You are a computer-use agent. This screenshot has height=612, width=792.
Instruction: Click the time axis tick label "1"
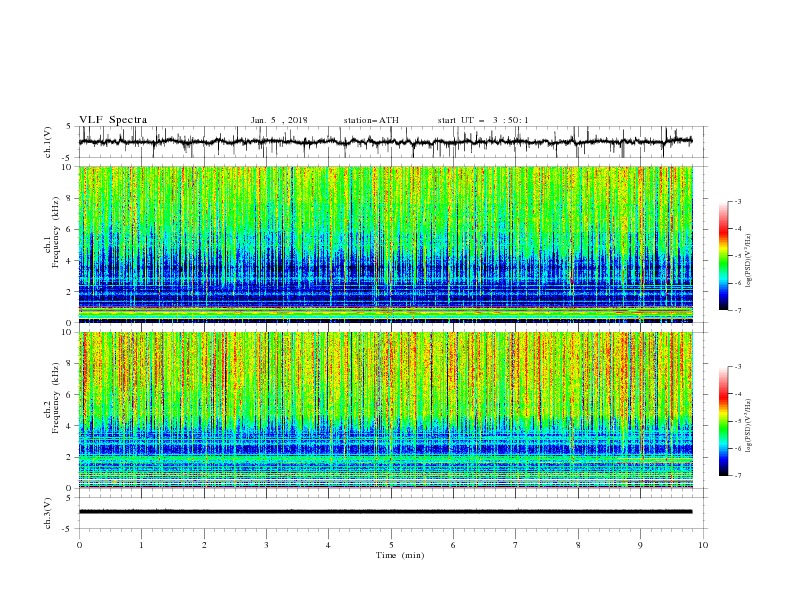(141, 545)
